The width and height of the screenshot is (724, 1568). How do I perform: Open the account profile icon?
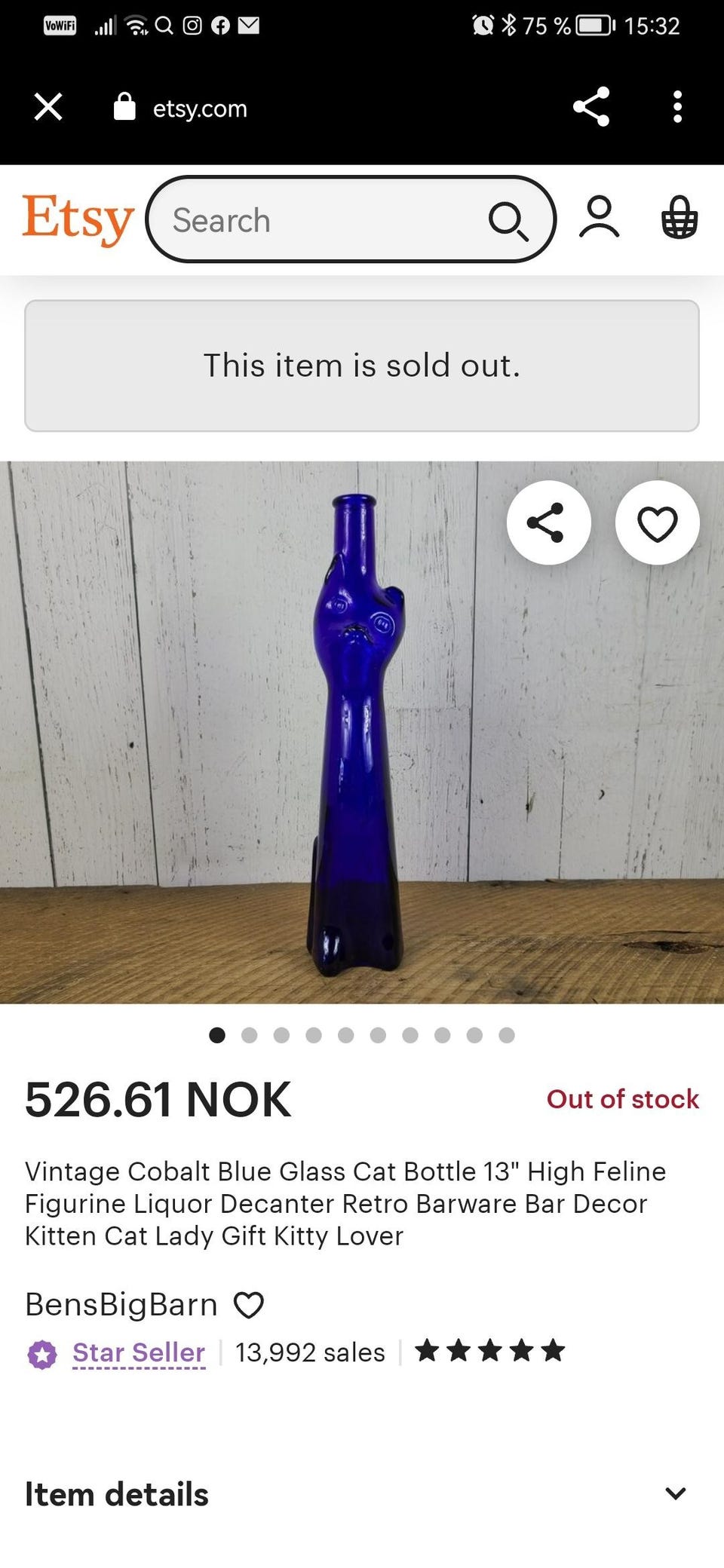point(600,218)
